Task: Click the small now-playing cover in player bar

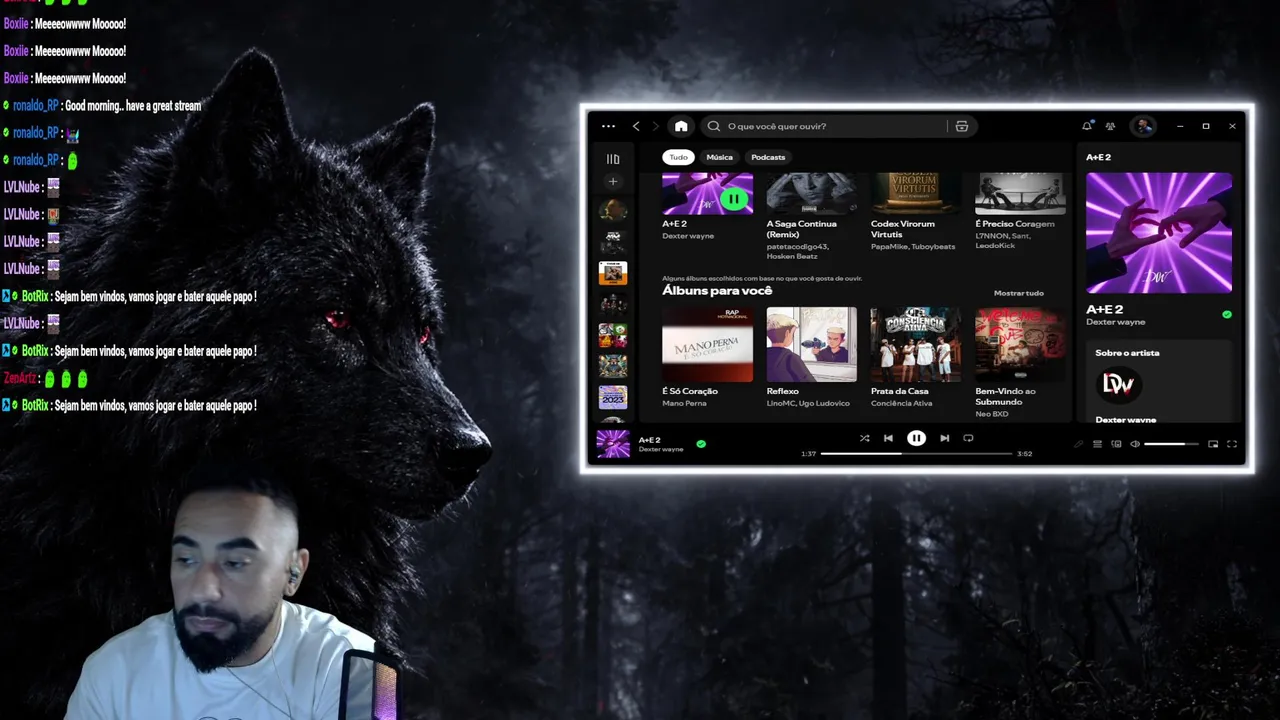Action: click(x=613, y=444)
